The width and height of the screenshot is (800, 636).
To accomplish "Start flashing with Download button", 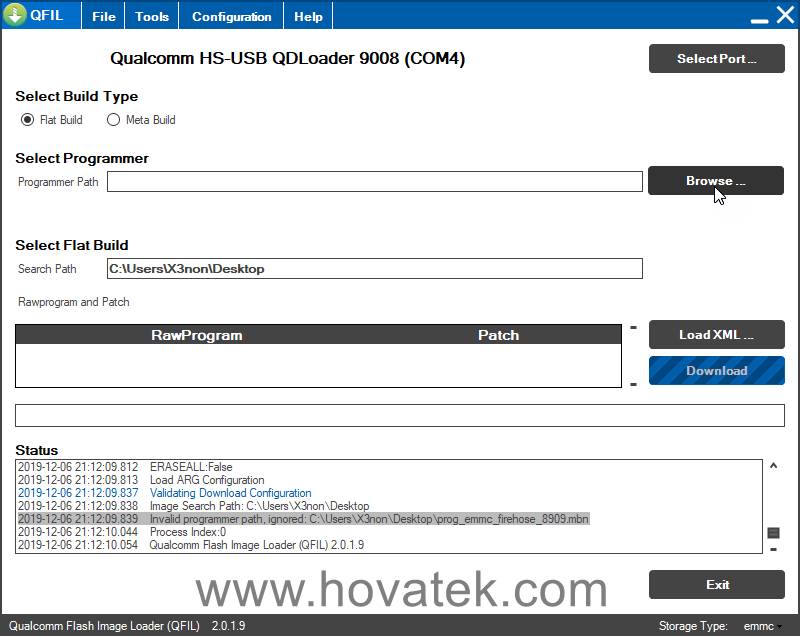I will coord(716,371).
